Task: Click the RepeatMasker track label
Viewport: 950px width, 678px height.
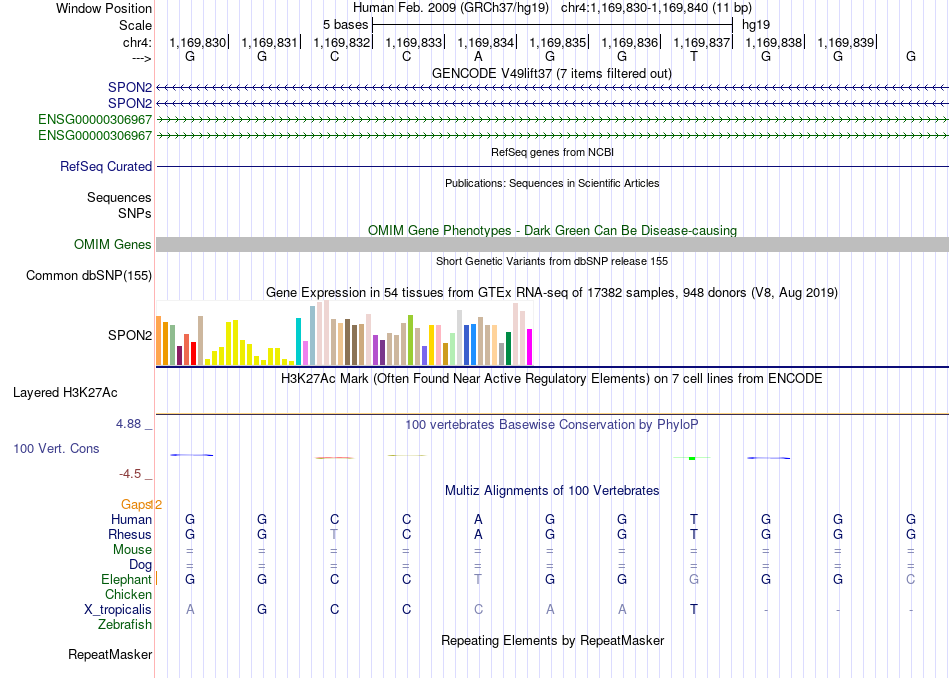Action: (x=110, y=655)
